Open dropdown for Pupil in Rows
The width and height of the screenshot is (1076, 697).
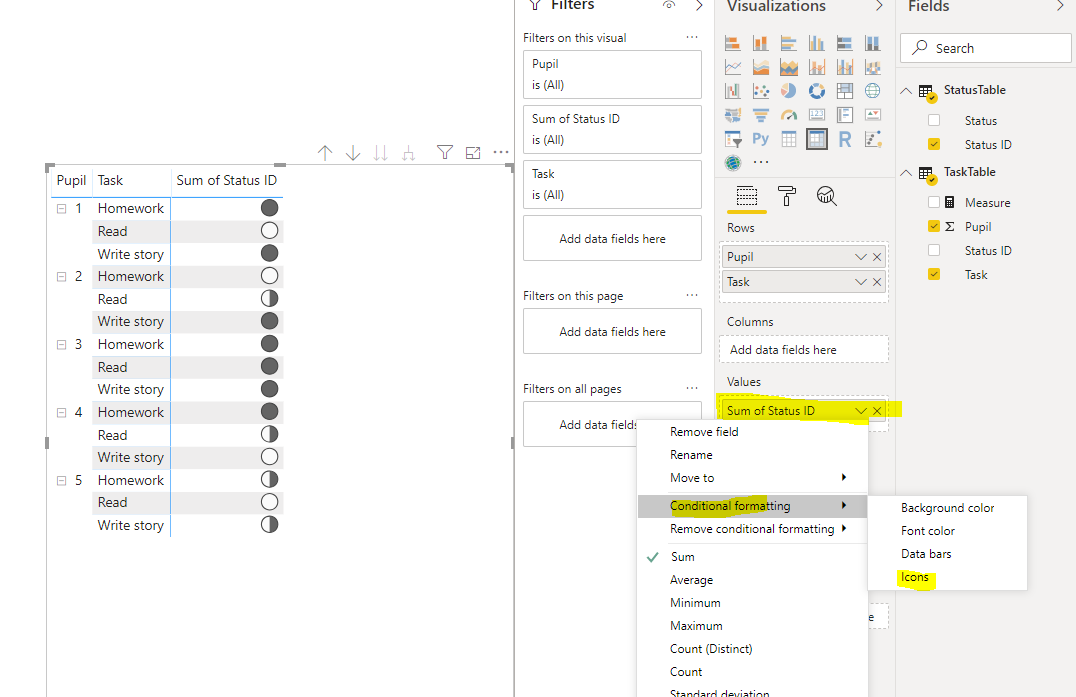coord(861,257)
